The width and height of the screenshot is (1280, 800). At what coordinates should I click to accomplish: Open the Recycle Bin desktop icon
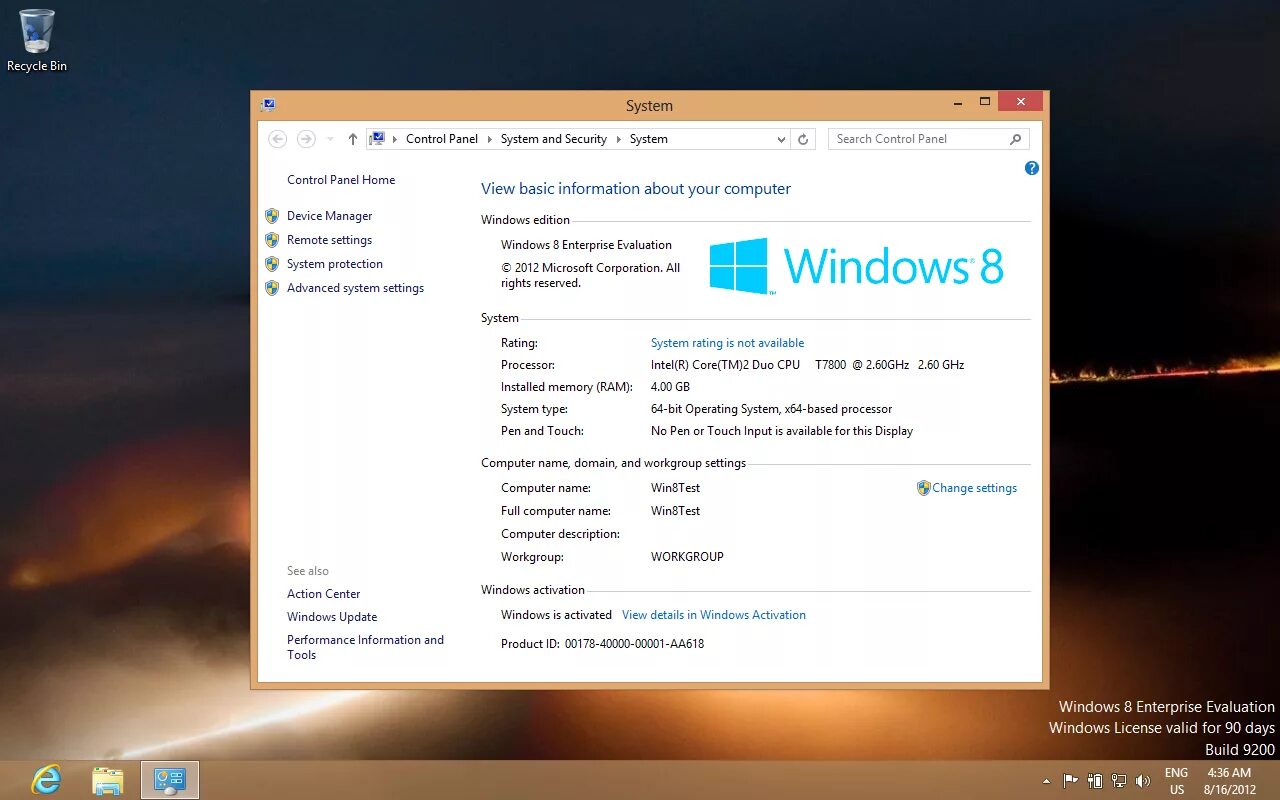[37, 41]
